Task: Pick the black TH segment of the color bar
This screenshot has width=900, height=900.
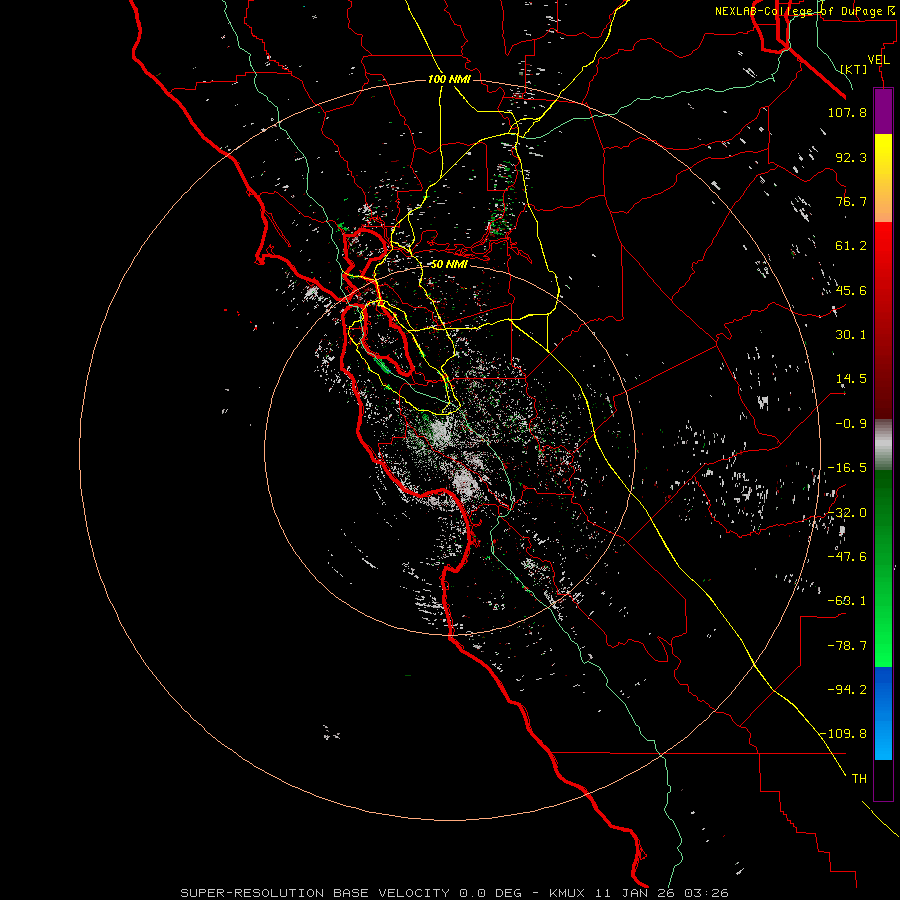Action: click(x=883, y=780)
